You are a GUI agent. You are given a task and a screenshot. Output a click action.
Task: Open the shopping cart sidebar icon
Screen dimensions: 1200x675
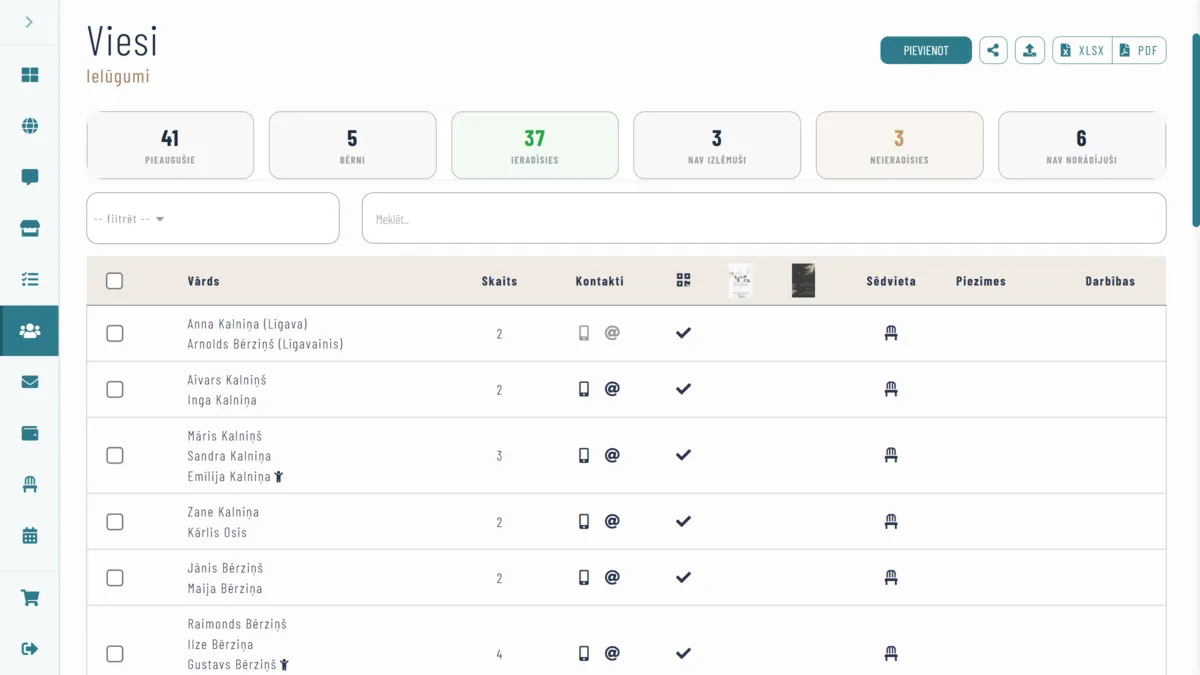click(30, 598)
